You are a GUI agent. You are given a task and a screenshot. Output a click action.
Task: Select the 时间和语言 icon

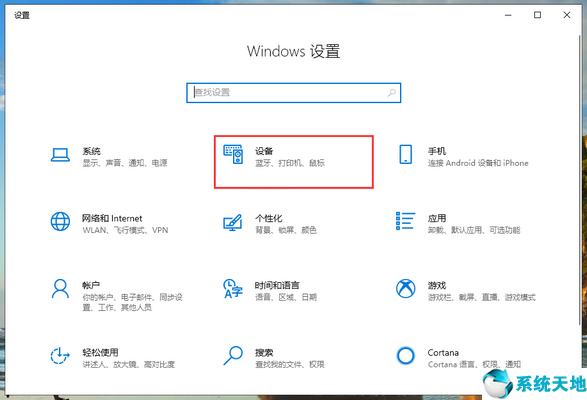tap(233, 289)
